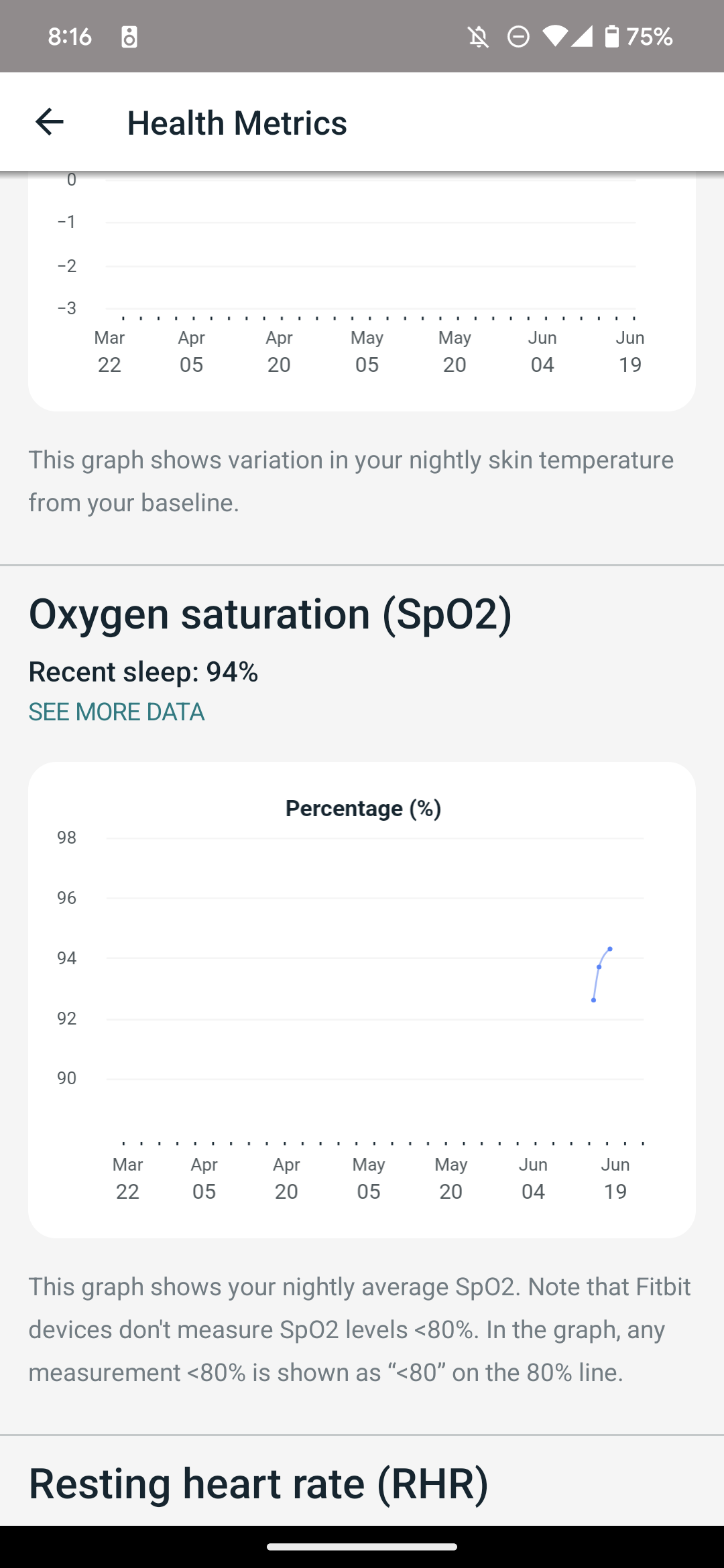Tap the Oxygen saturation (SpO2) heading

pyautogui.click(x=270, y=614)
